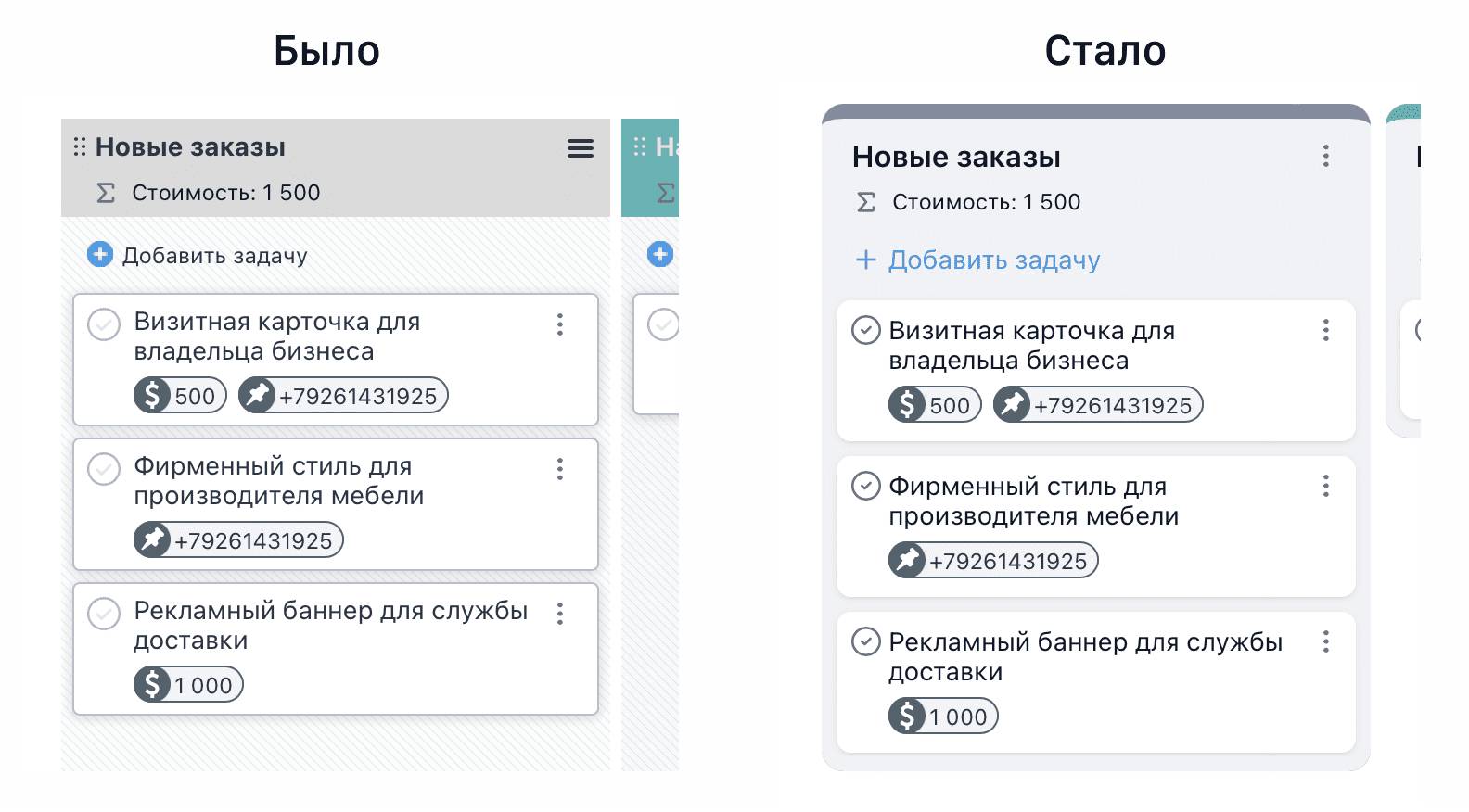Open kebab menu on right Рекламный баннер card

(1326, 641)
